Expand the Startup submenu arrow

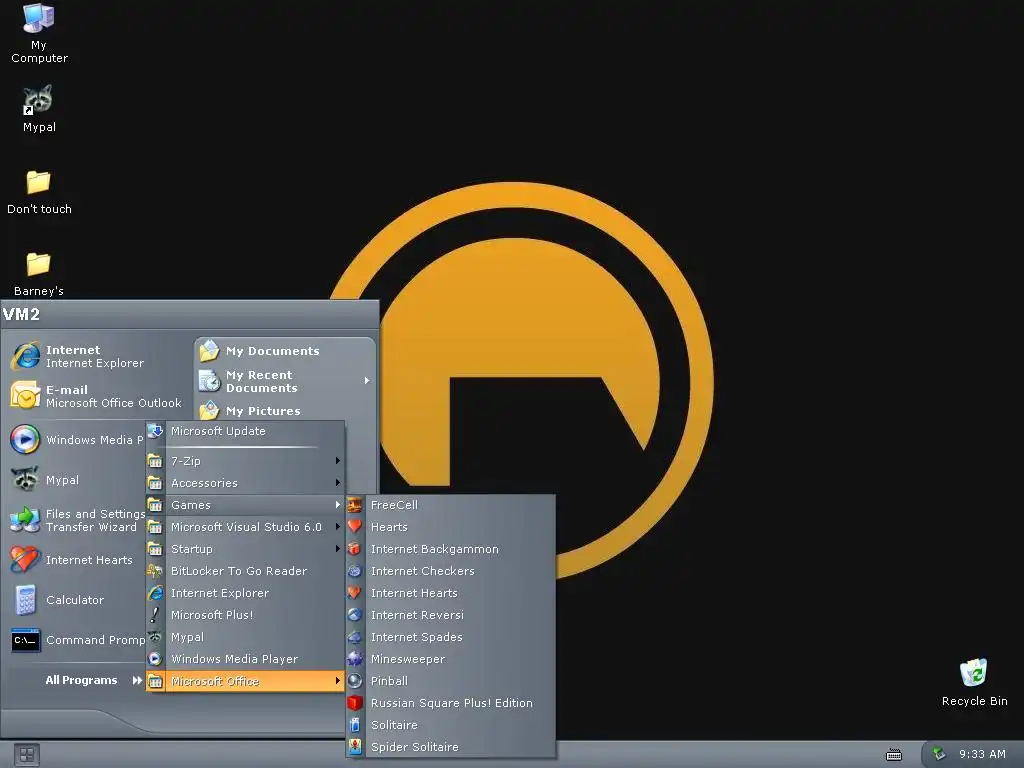point(338,549)
